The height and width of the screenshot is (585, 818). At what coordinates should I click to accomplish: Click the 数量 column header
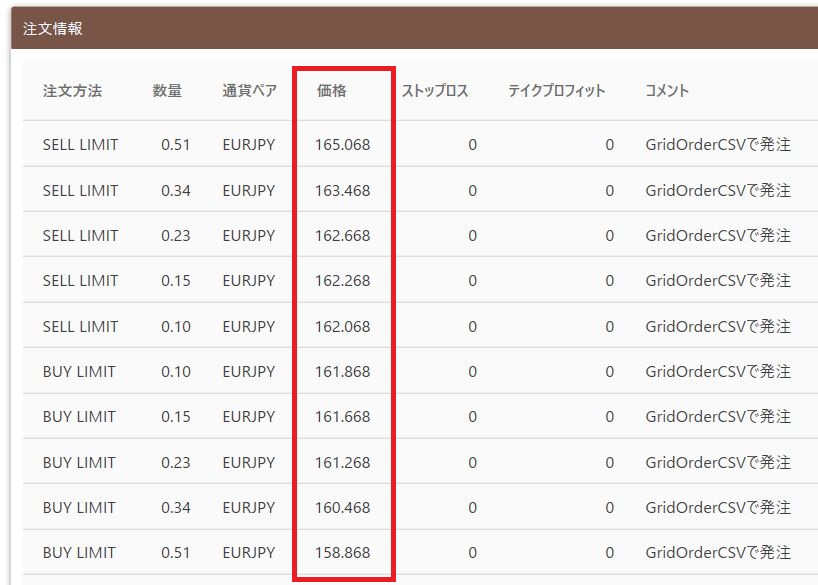pyautogui.click(x=167, y=91)
